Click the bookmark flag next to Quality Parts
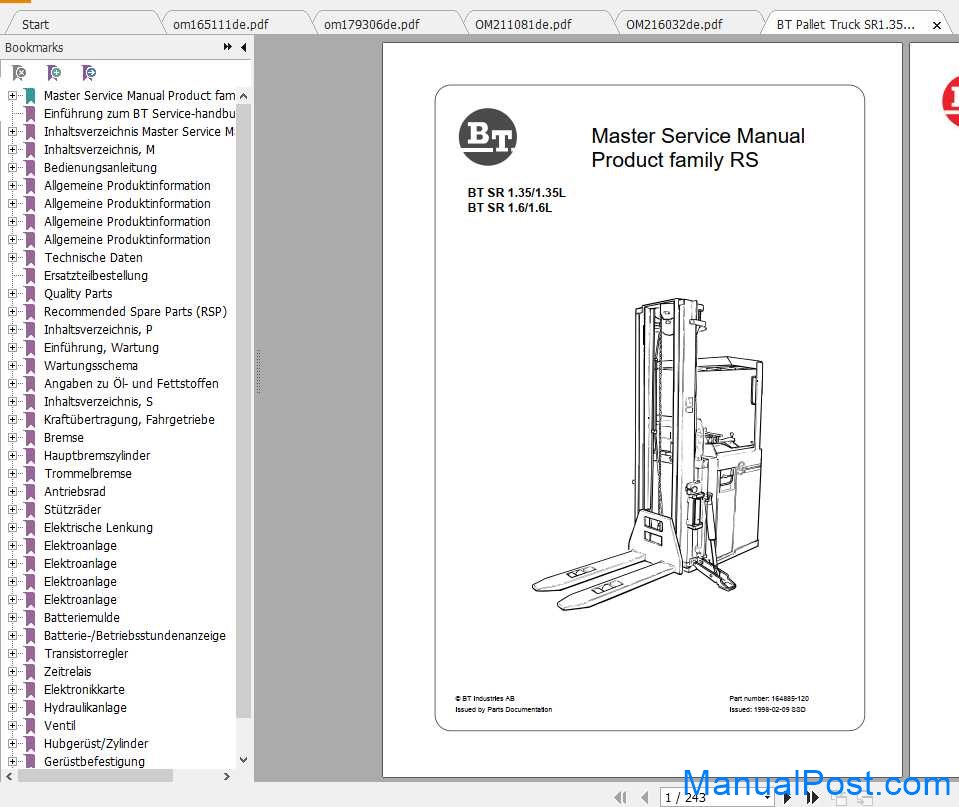This screenshot has height=807, width=959. click(30, 294)
